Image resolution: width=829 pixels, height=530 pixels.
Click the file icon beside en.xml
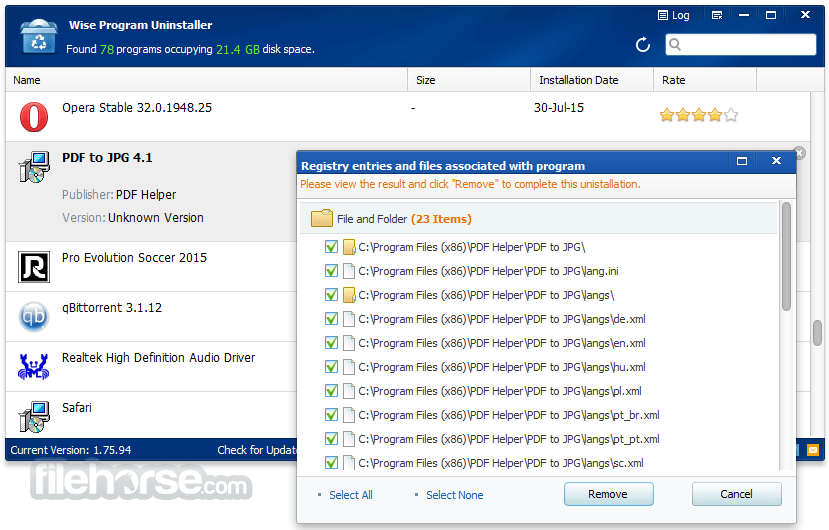coord(349,343)
